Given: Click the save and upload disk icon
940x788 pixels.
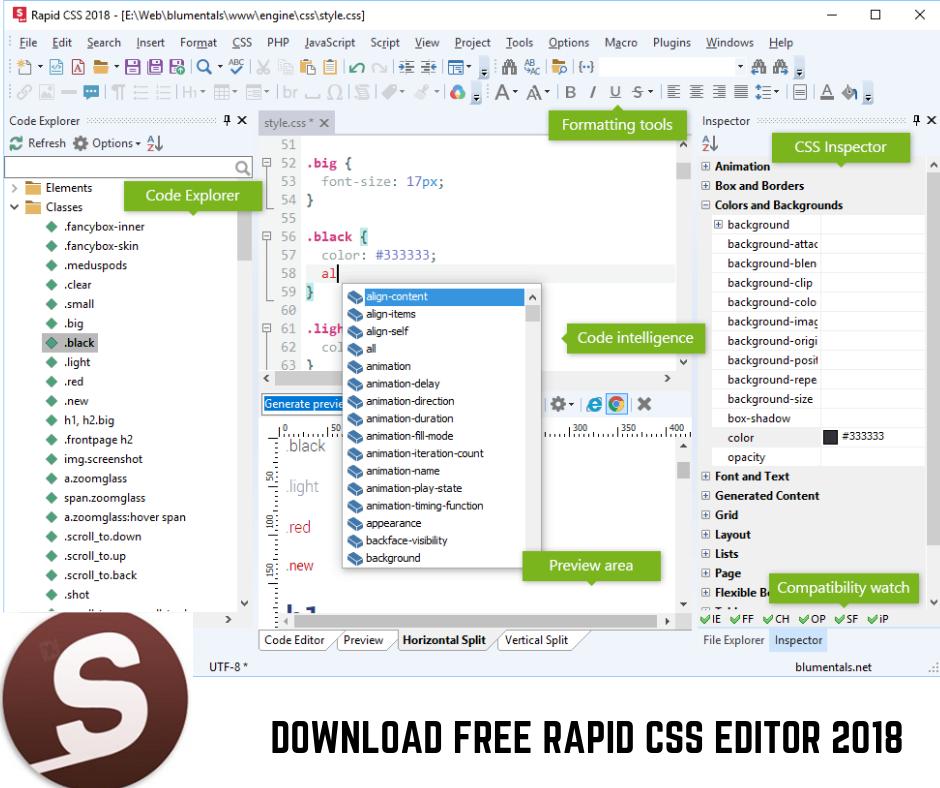Looking at the screenshot, I should pyautogui.click(x=177, y=67).
